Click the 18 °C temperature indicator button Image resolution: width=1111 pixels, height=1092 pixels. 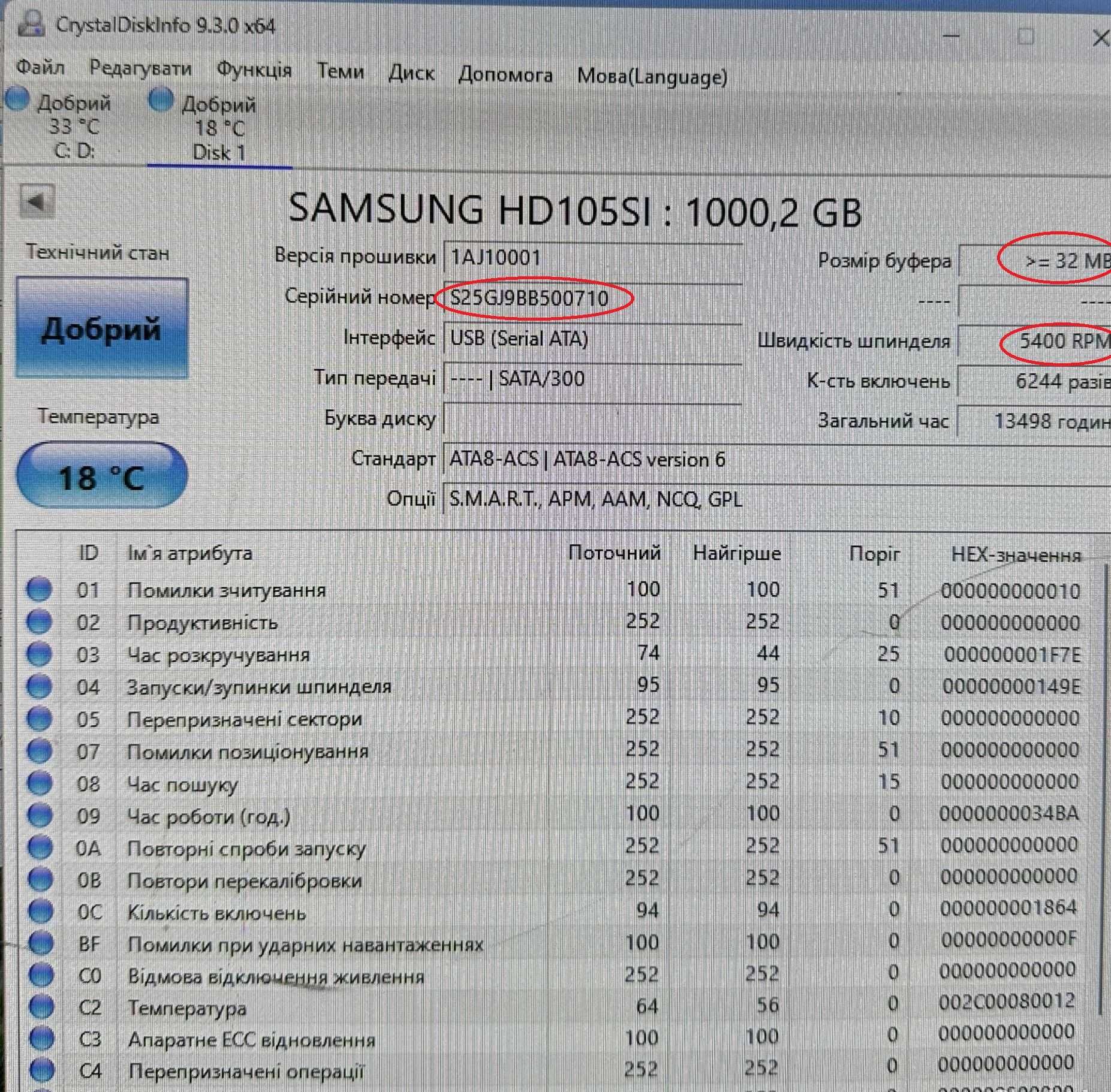coord(101,476)
